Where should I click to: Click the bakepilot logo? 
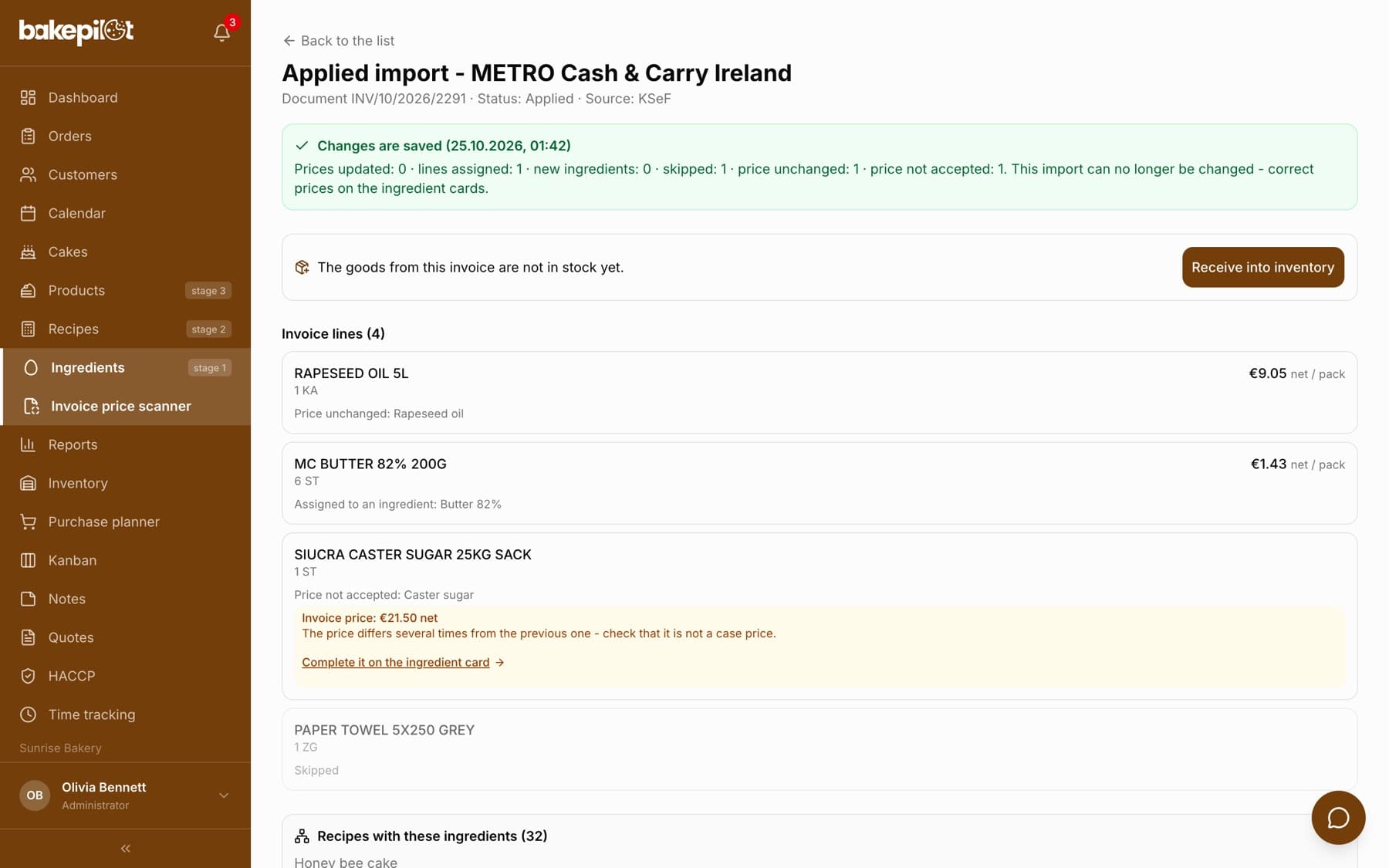click(76, 31)
